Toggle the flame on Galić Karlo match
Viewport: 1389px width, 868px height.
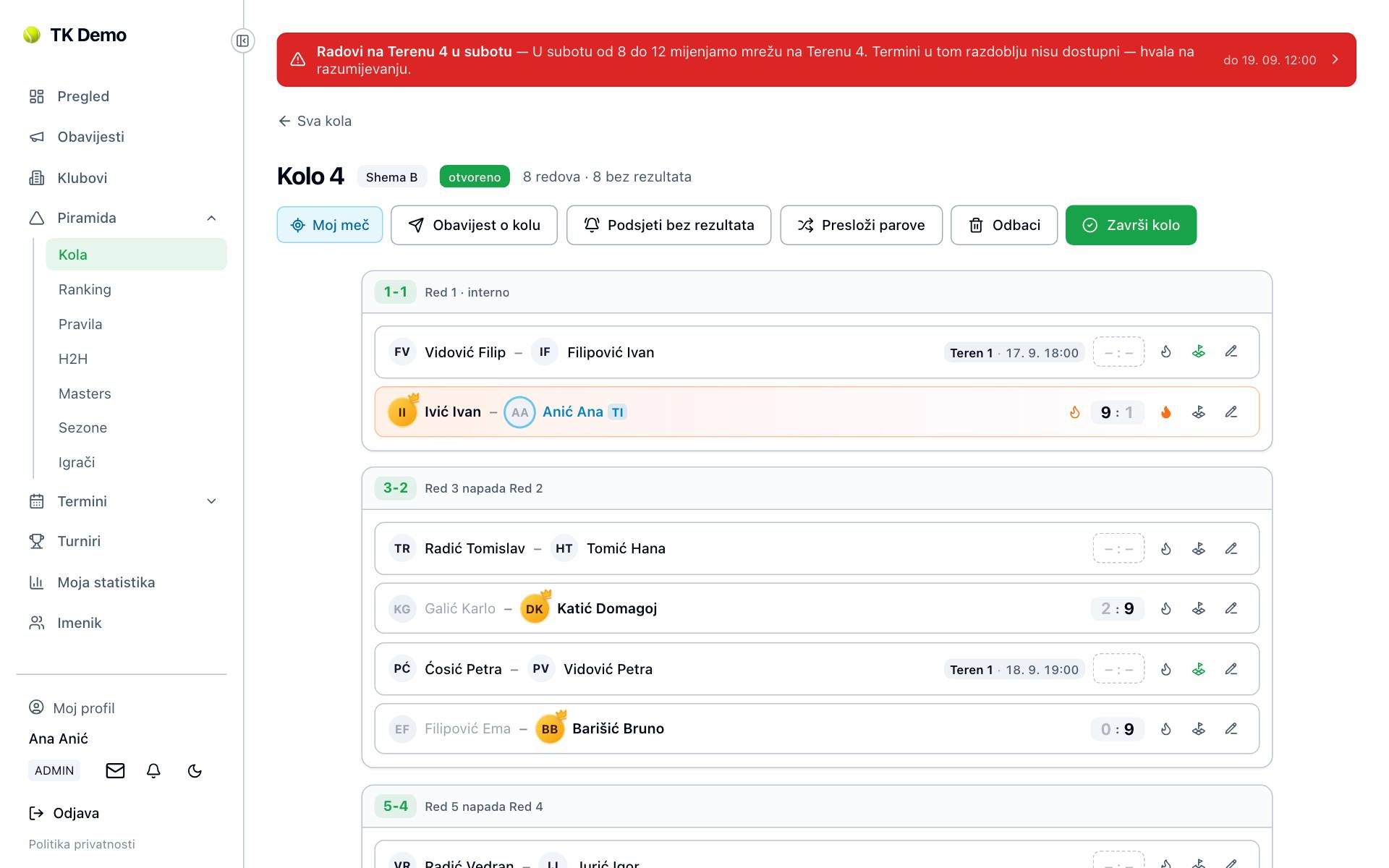1166,609
